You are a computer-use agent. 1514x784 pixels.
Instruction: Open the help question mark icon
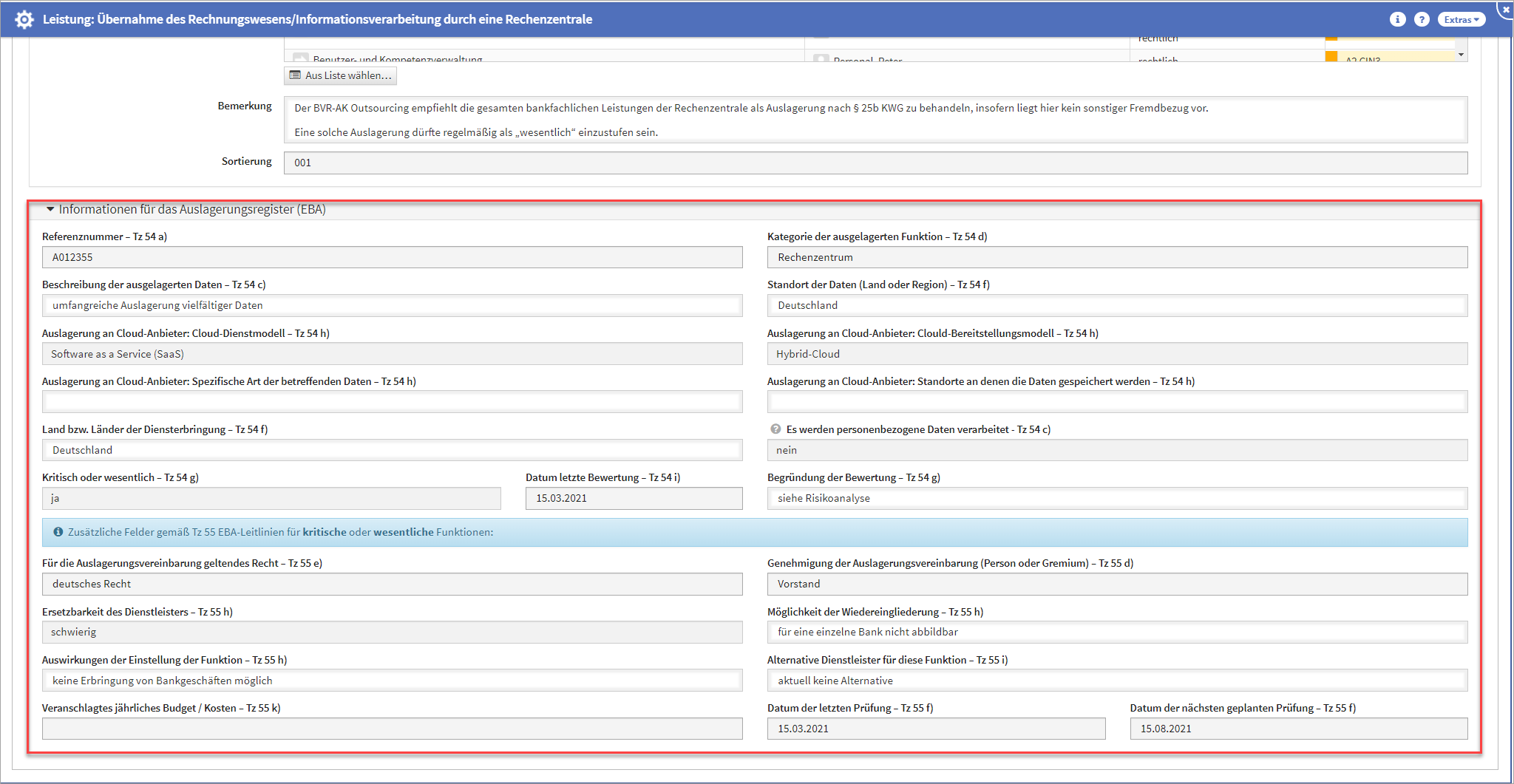(1422, 19)
